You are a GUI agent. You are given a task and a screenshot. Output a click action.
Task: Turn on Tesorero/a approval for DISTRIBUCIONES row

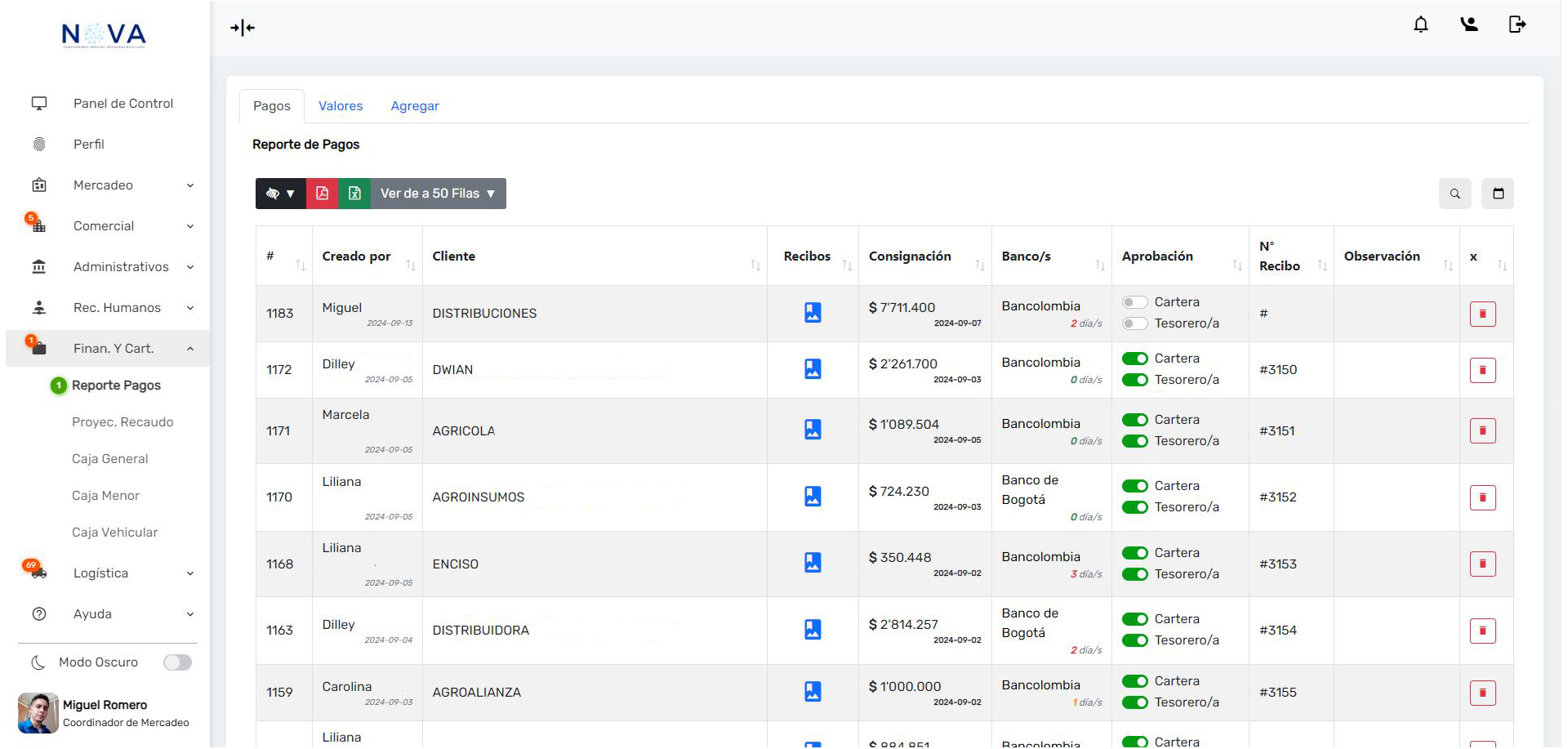point(1134,323)
